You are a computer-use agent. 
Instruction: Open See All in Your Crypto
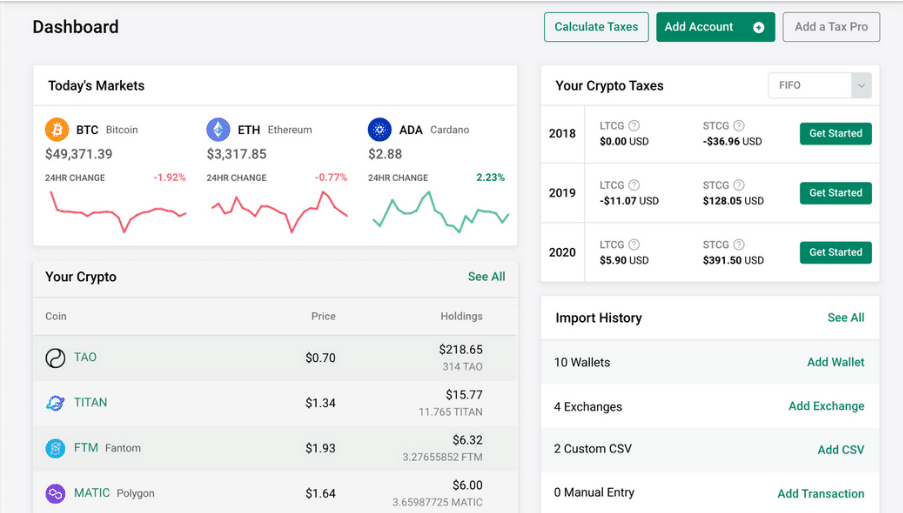pyautogui.click(x=486, y=277)
